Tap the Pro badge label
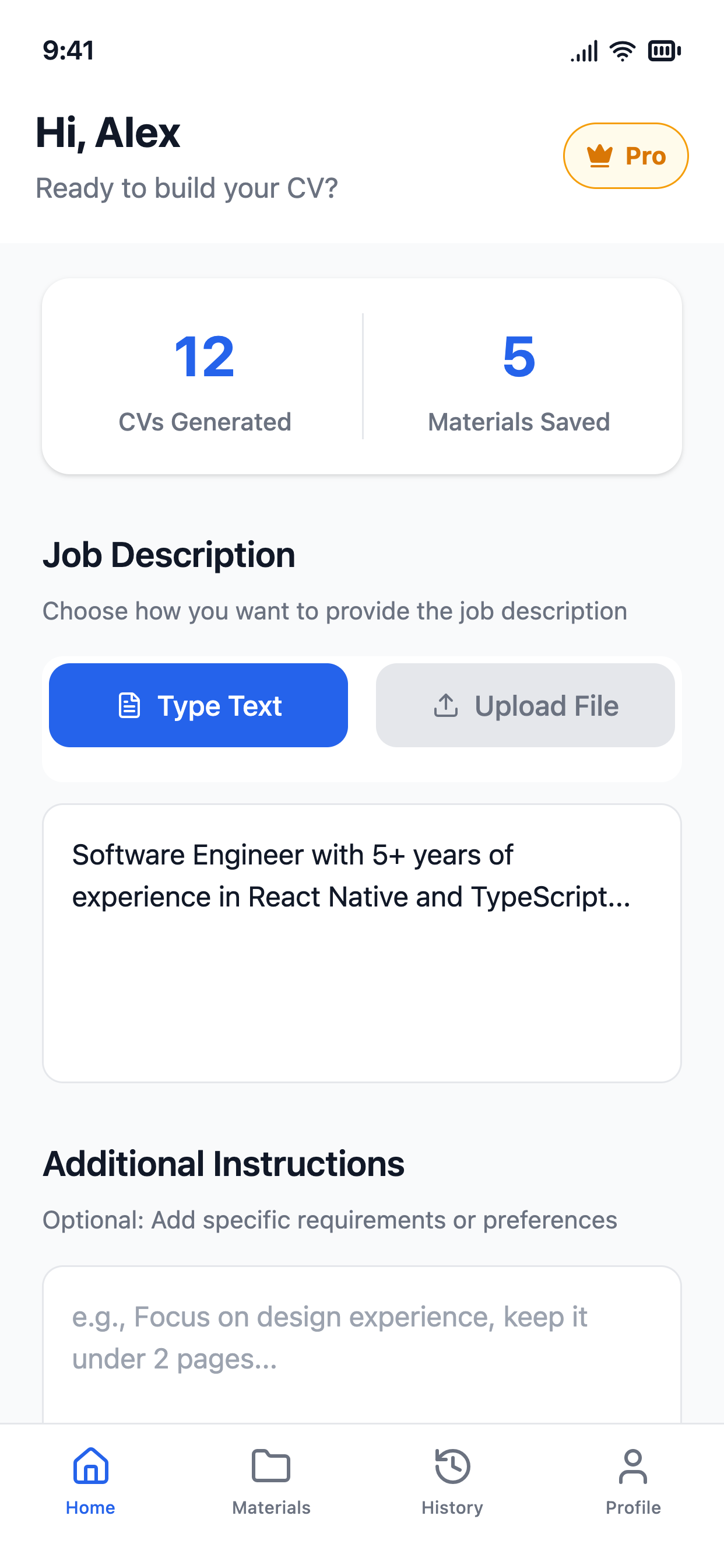The image size is (724, 1568). point(645,156)
